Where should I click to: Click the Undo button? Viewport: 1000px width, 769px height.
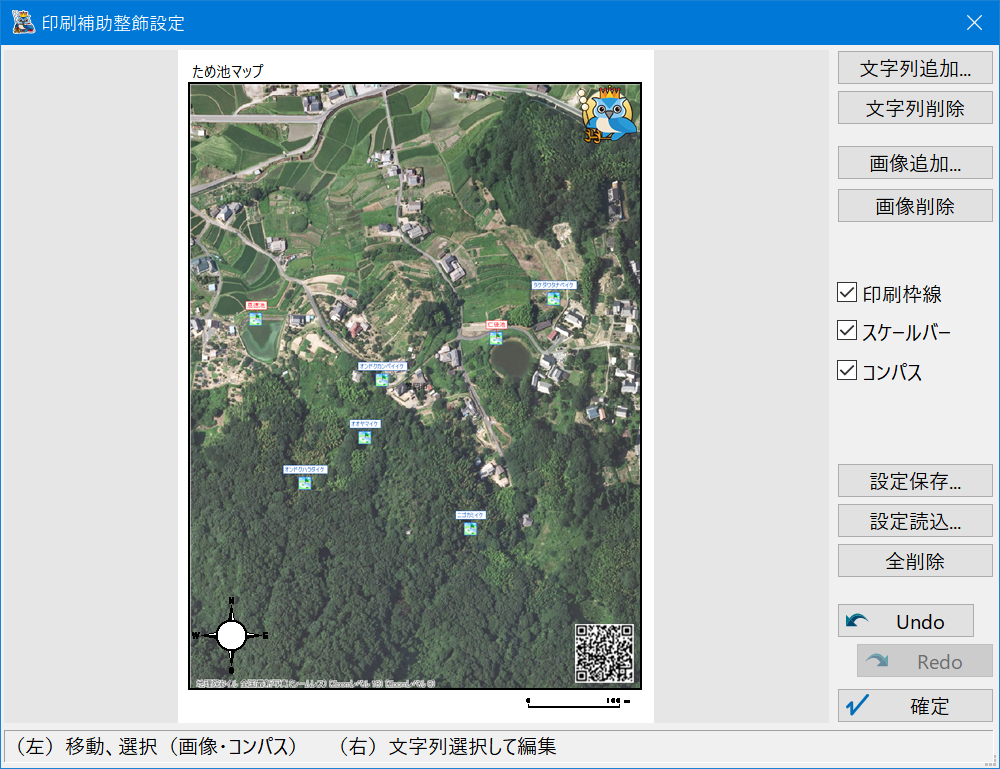pos(905,621)
